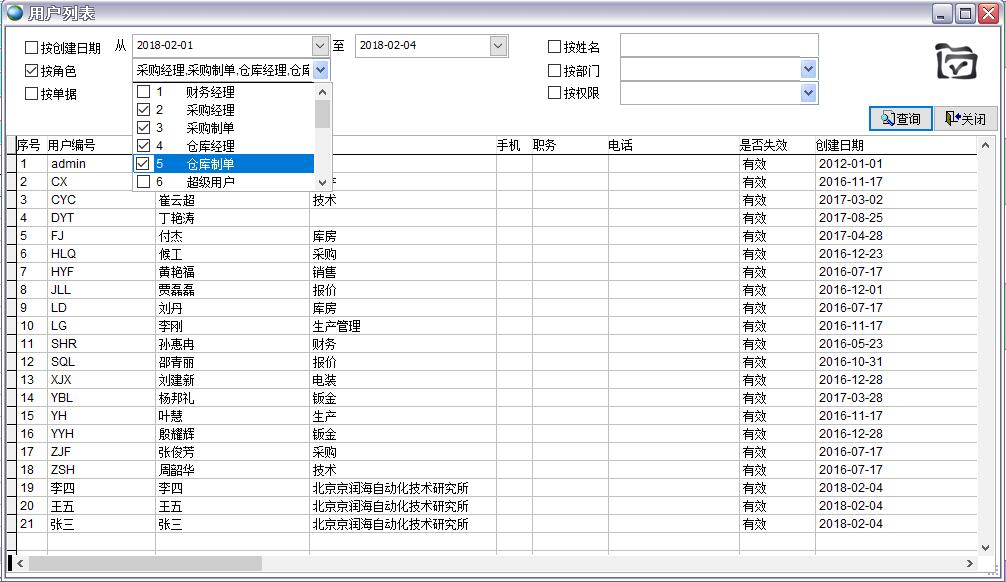Click the 查询 search button
The image size is (1006, 582).
(x=900, y=119)
